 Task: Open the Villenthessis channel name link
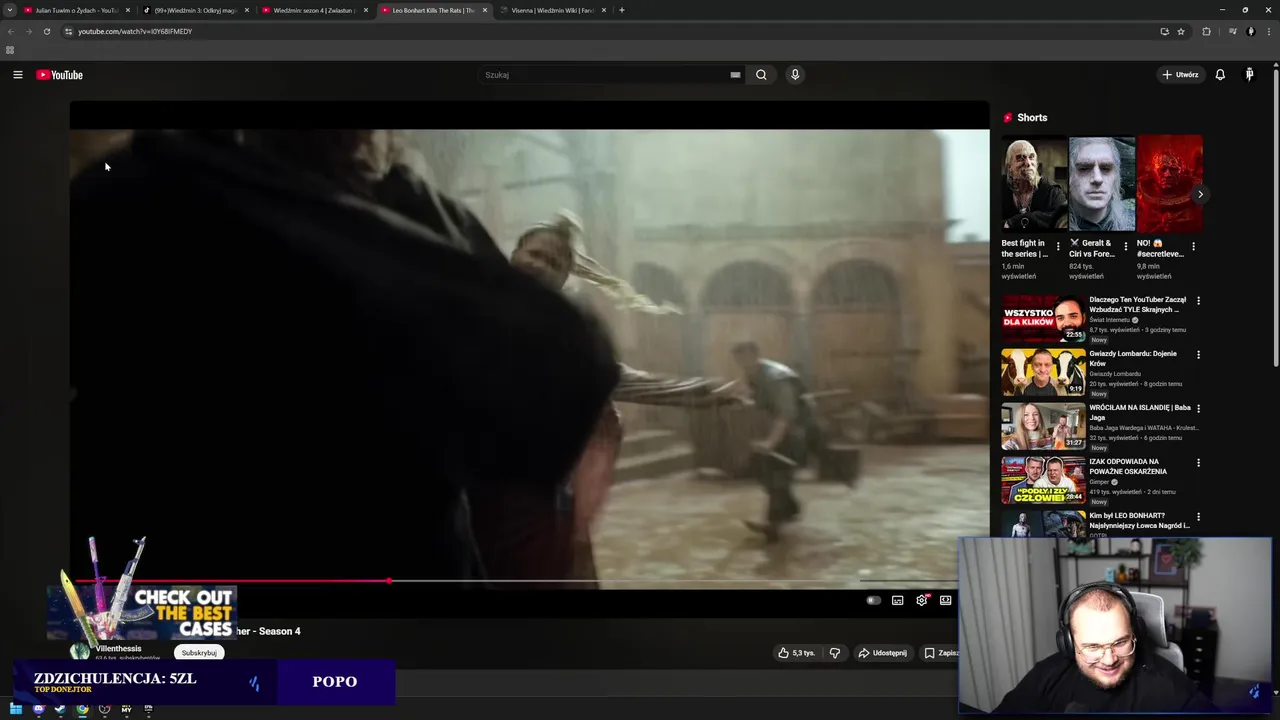(x=118, y=649)
